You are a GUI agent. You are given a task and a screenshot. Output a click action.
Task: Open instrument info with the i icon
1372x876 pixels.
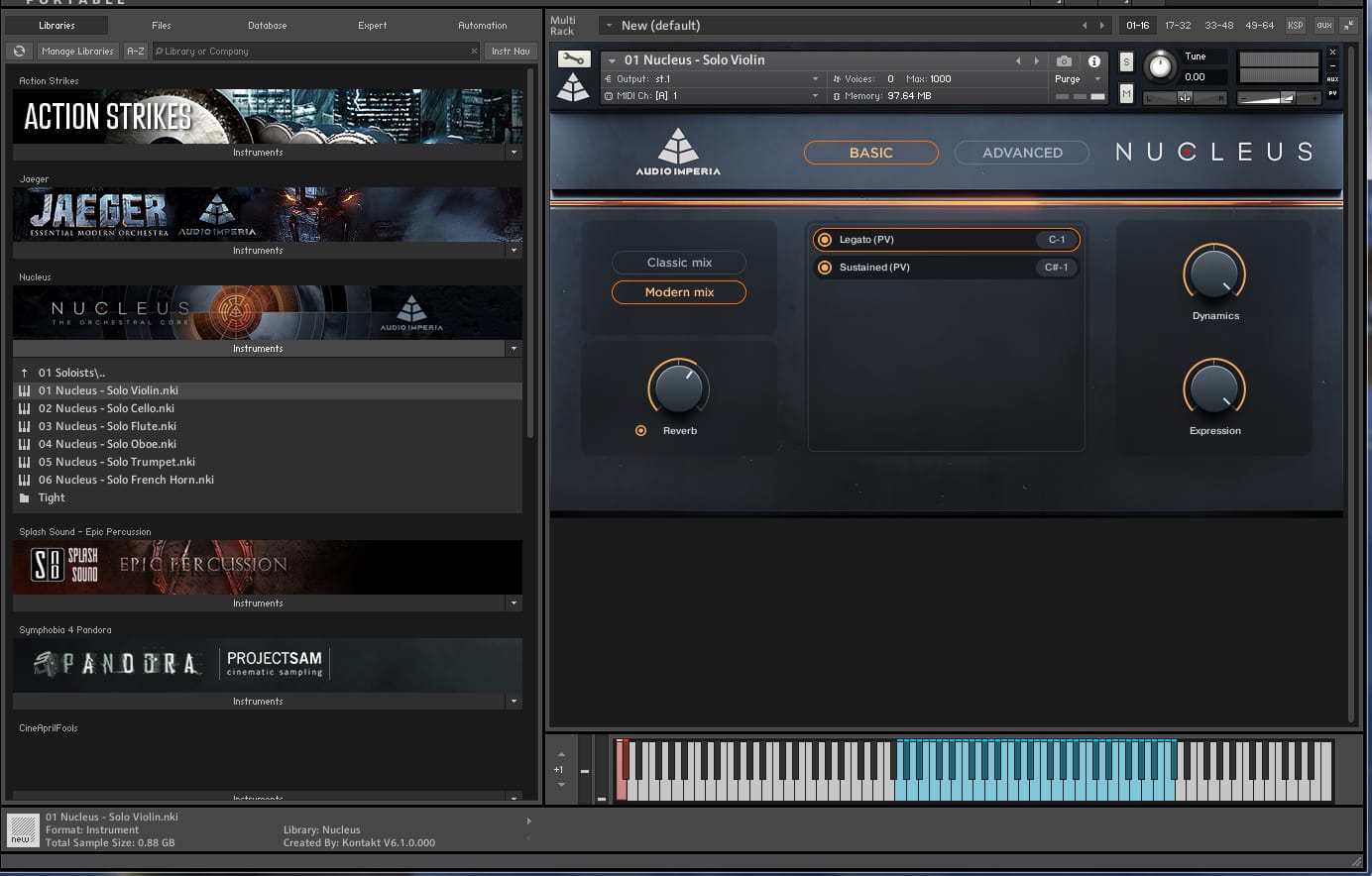pyautogui.click(x=1094, y=60)
